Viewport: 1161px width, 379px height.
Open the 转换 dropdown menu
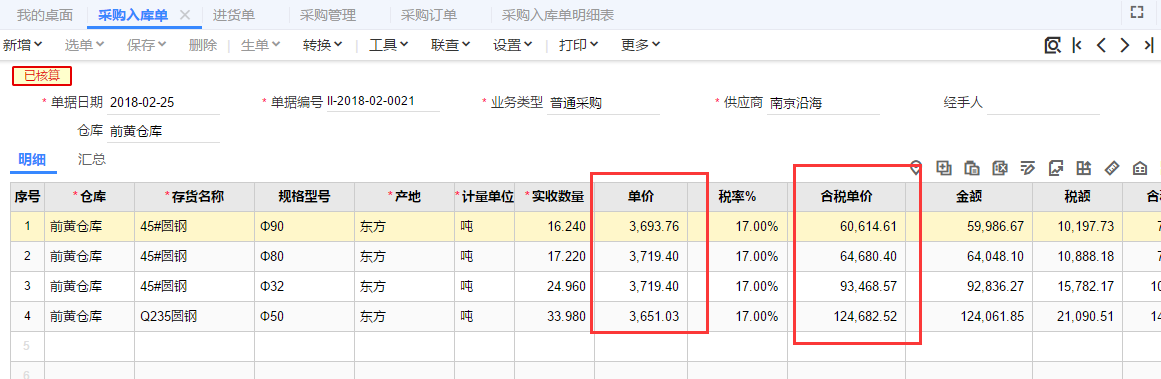pyautogui.click(x=323, y=45)
